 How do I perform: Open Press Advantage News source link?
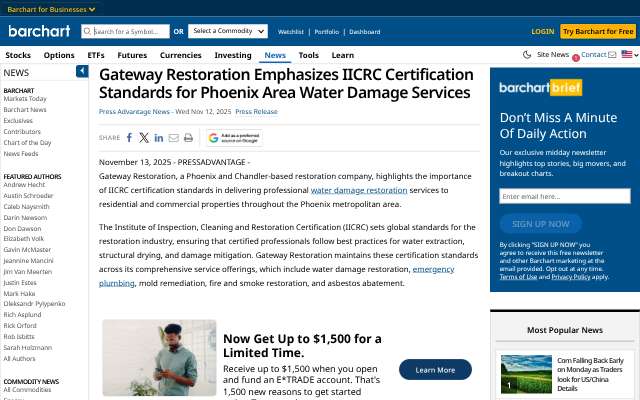pos(134,111)
